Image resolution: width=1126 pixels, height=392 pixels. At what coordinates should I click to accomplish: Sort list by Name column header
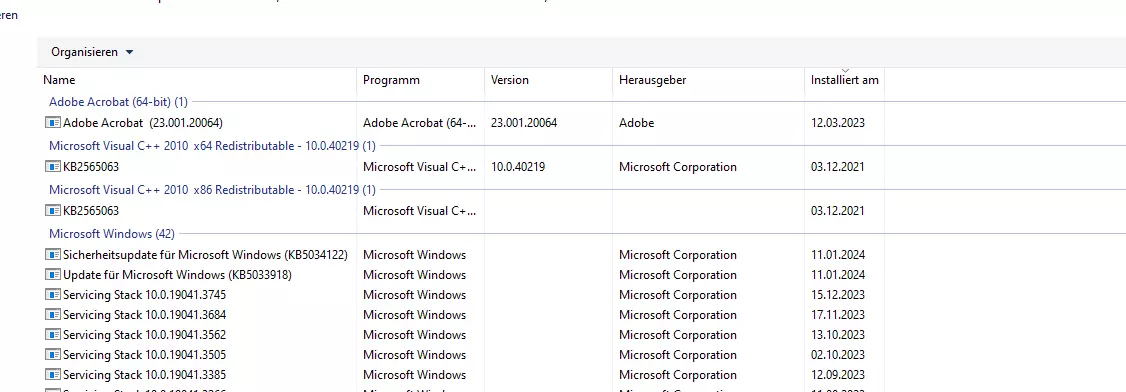(197, 80)
